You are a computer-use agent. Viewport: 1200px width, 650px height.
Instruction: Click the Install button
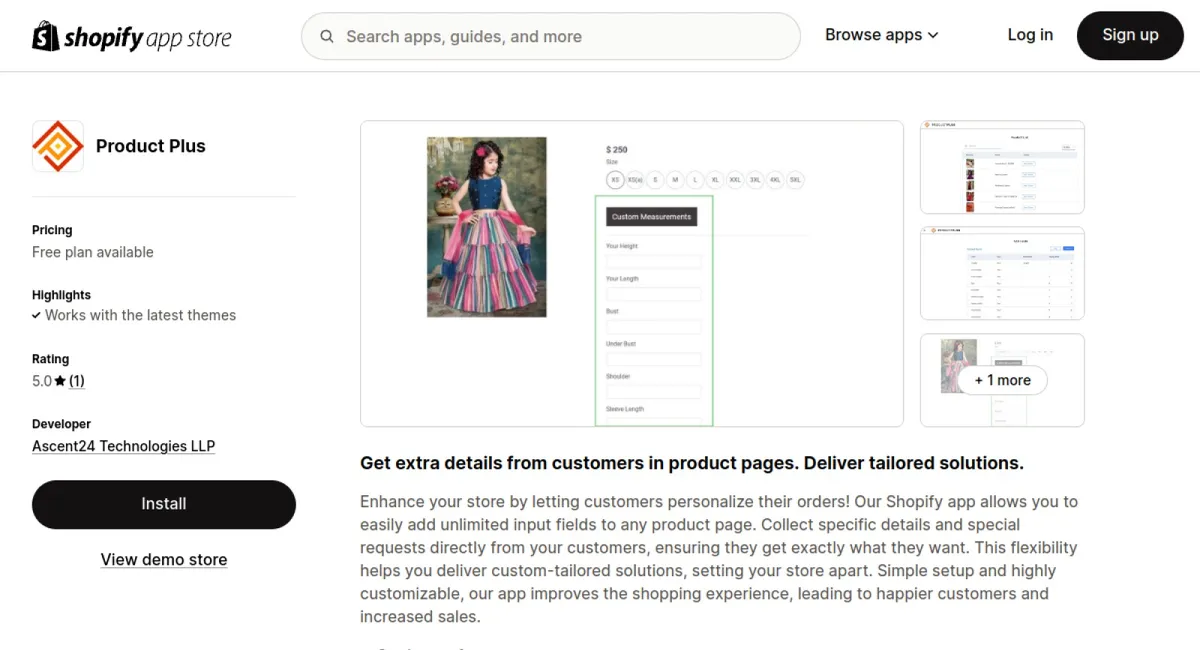[x=164, y=504]
